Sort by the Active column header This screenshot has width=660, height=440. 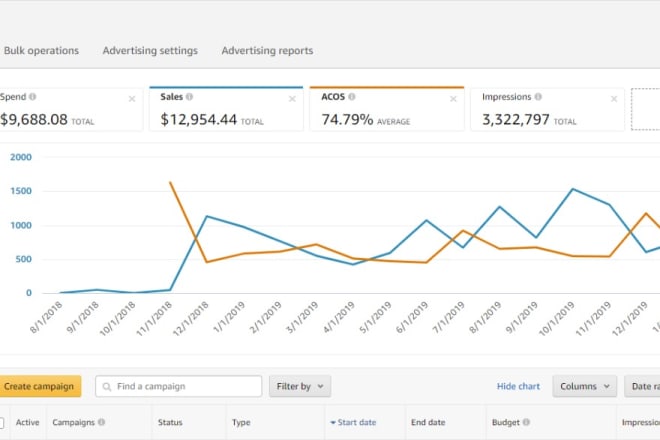click(x=27, y=422)
